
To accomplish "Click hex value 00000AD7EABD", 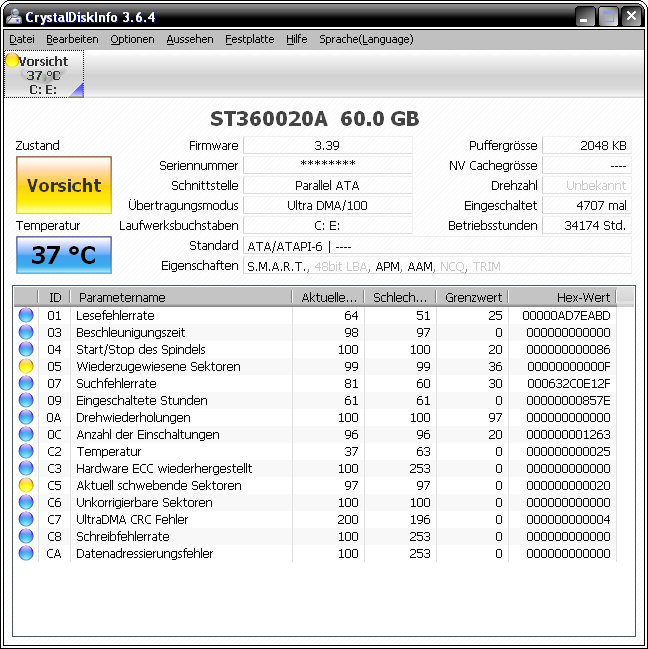I will (x=566, y=315).
